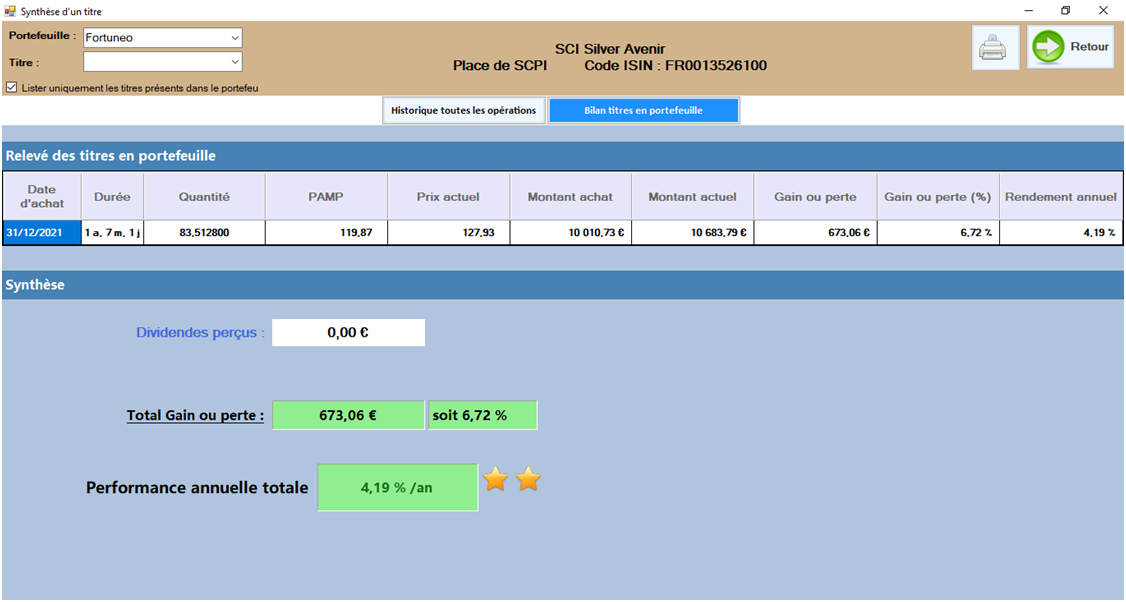
Task: Minimize the 'Synthèse d'un titre' window
Action: point(1028,11)
